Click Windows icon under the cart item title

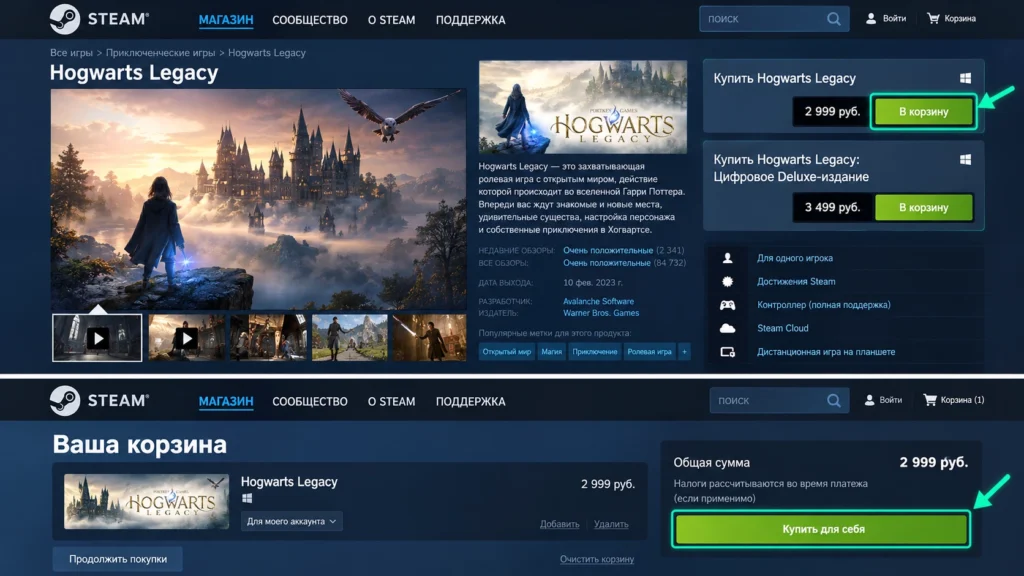pos(247,498)
